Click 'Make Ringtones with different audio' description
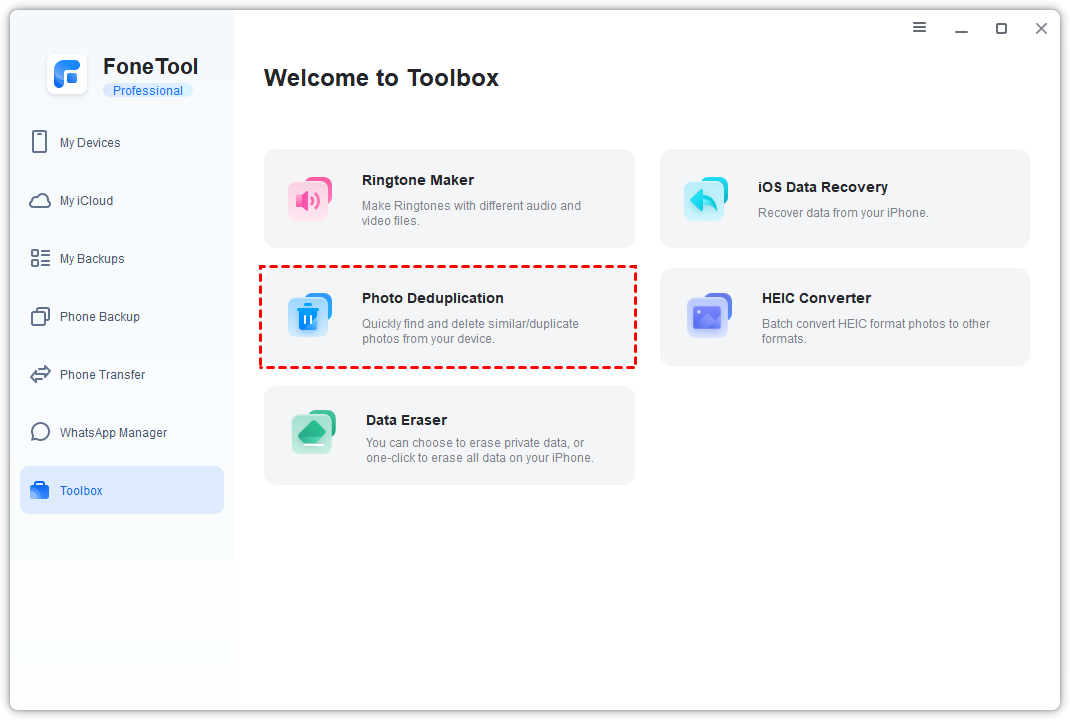The height and width of the screenshot is (720, 1070). (471, 213)
